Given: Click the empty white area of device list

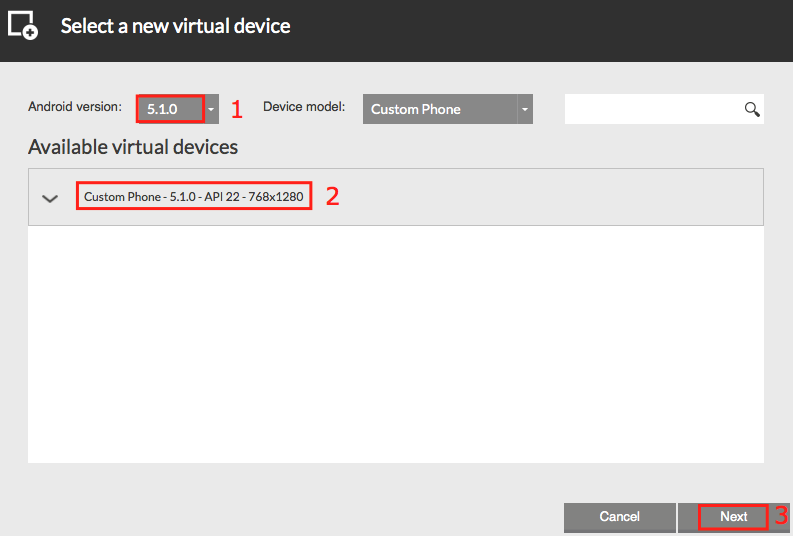Looking at the screenshot, I should pyautogui.click(x=395, y=344).
